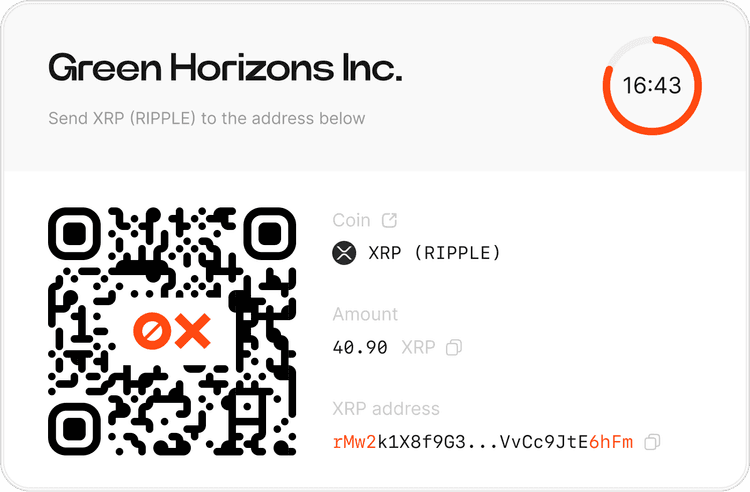Click the 16:43 countdown timer
The width and height of the screenshot is (750, 492).
652,86
